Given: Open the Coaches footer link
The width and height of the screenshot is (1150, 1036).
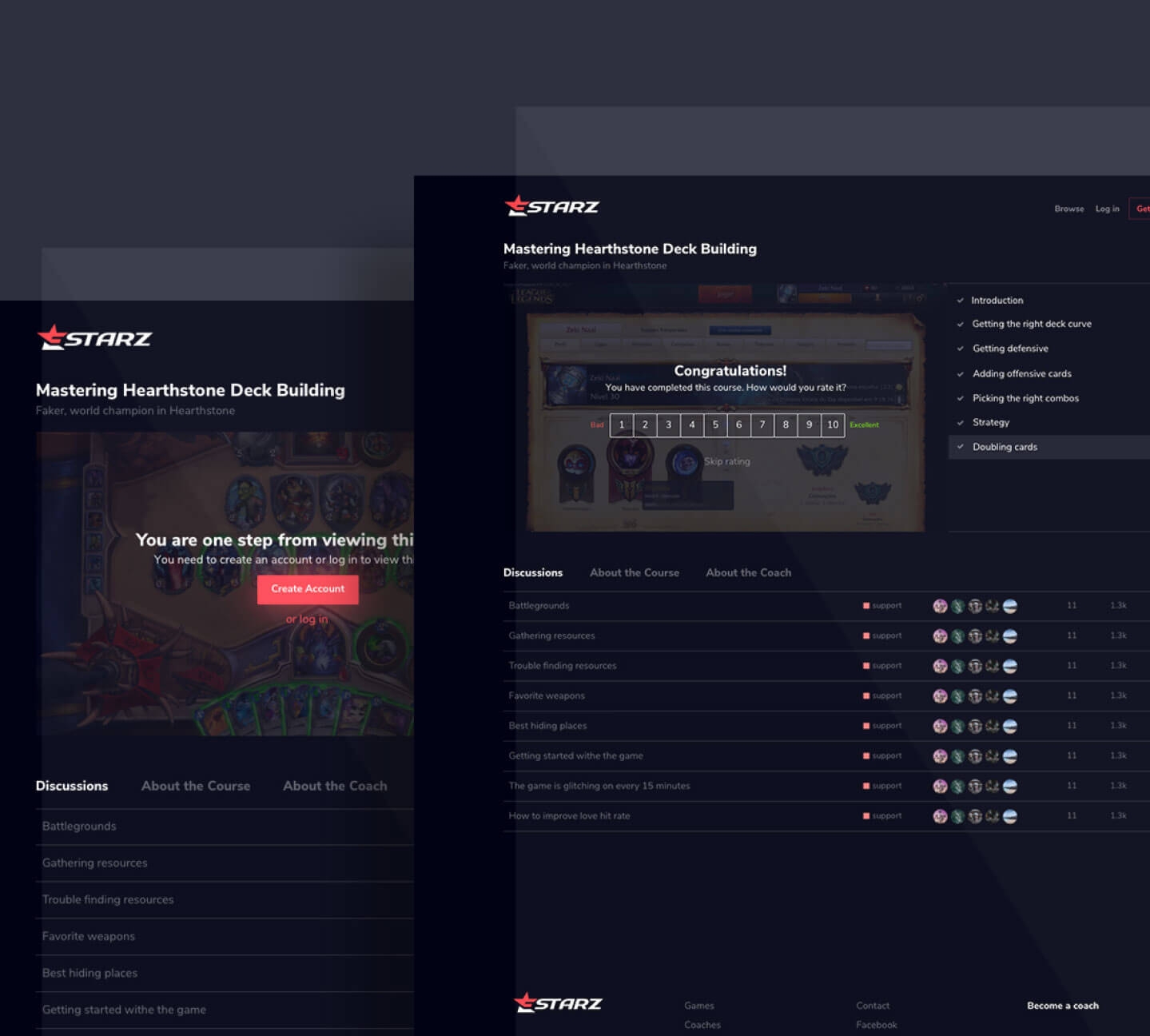Looking at the screenshot, I should 702,1025.
